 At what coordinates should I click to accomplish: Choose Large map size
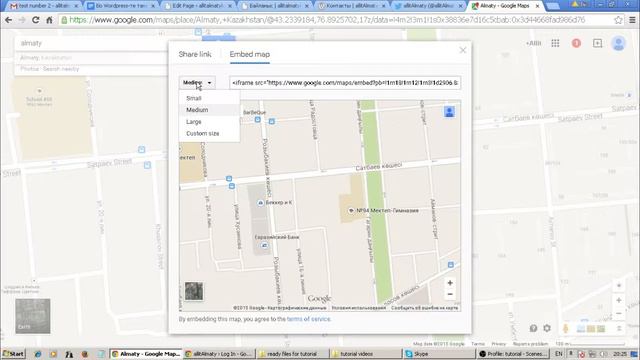coord(193,122)
